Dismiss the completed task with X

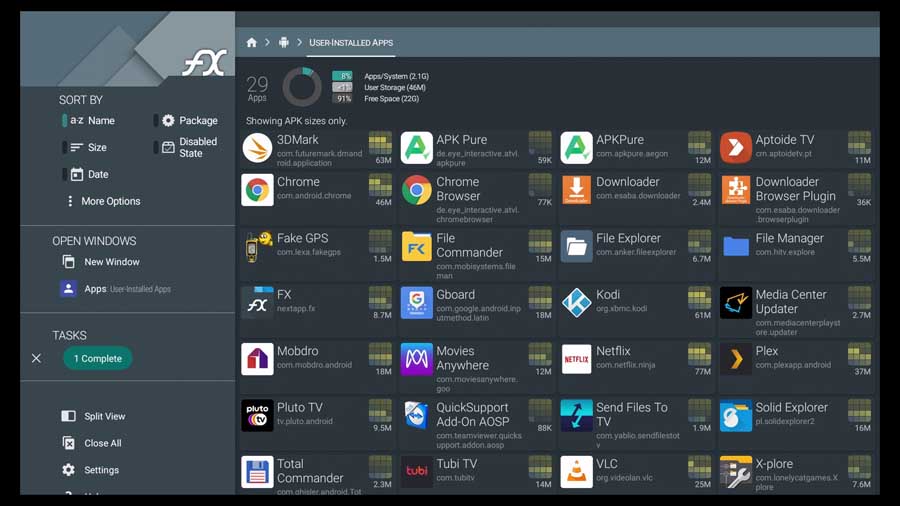click(36, 359)
